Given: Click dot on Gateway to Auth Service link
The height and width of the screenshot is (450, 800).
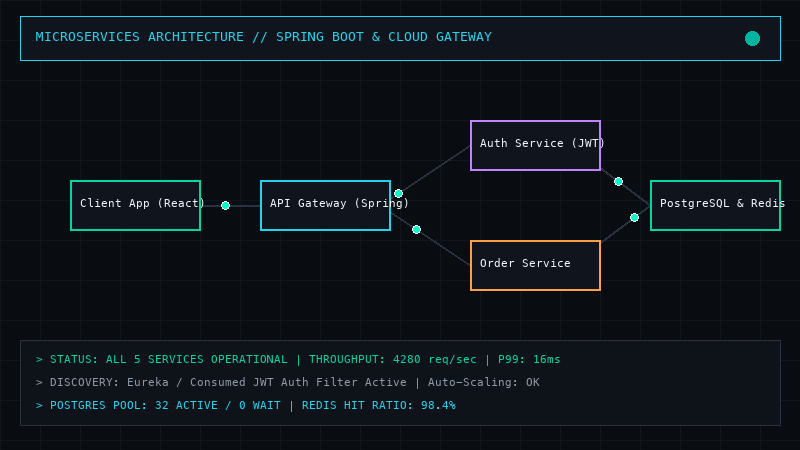Looking at the screenshot, I should coord(398,193).
